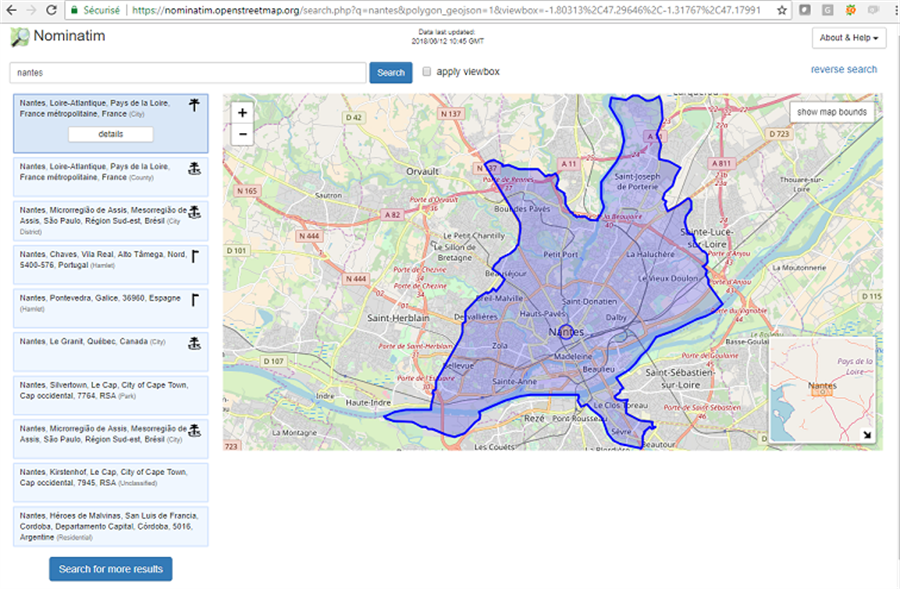Click the browser address bar URL
900x589 pixels.
[447, 10]
